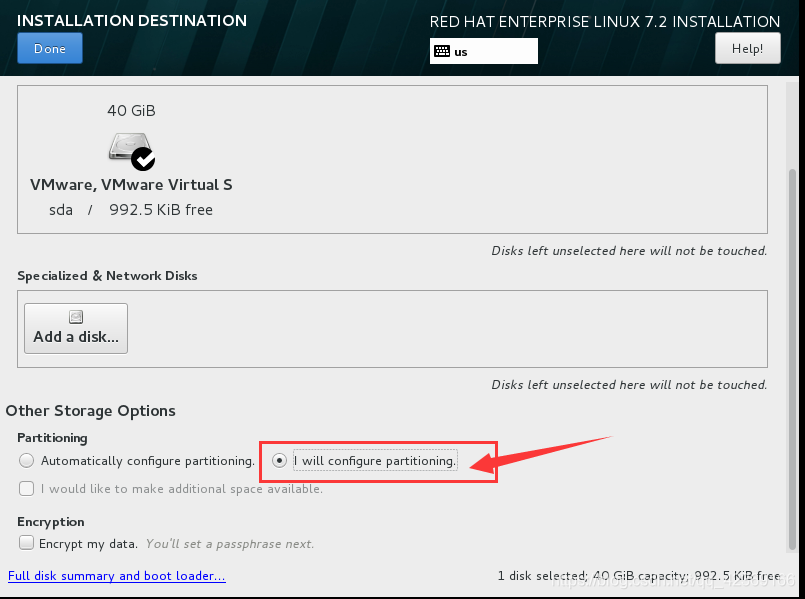Choose I will configure partitioning radio button

[x=279, y=460]
